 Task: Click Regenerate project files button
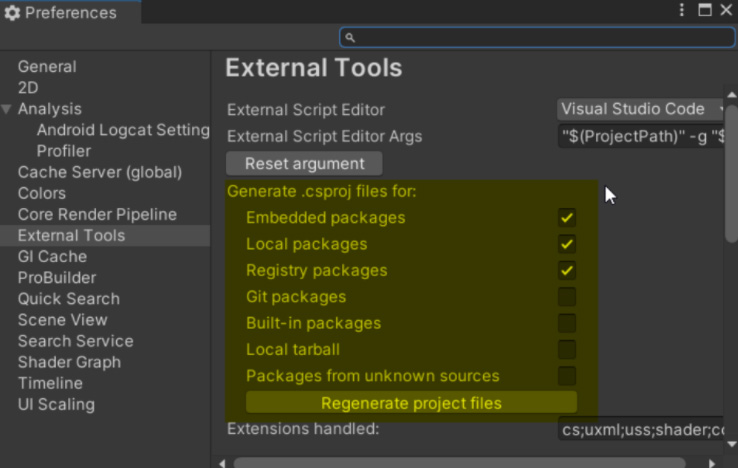pyautogui.click(x=411, y=403)
